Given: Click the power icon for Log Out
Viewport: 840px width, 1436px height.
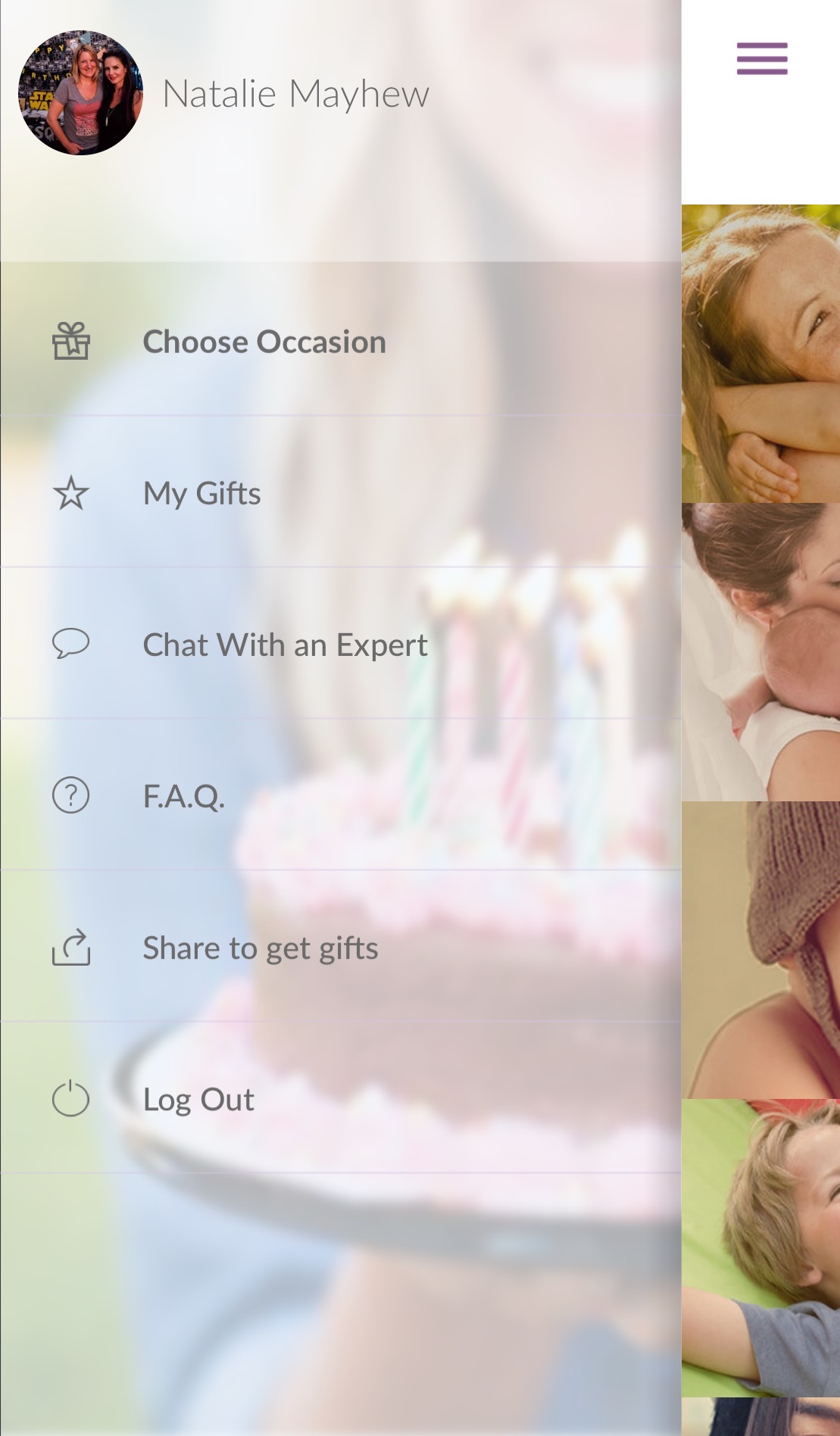Looking at the screenshot, I should pos(71,1098).
